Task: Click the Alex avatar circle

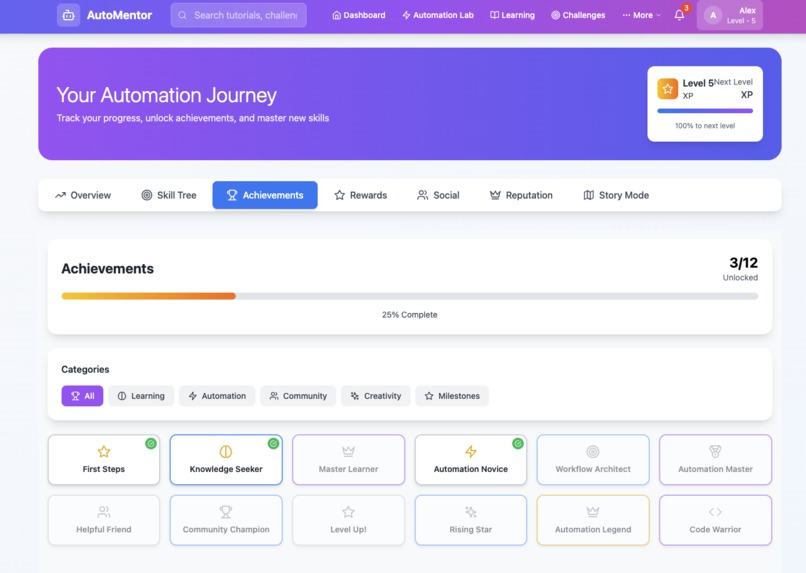Action: click(x=713, y=15)
